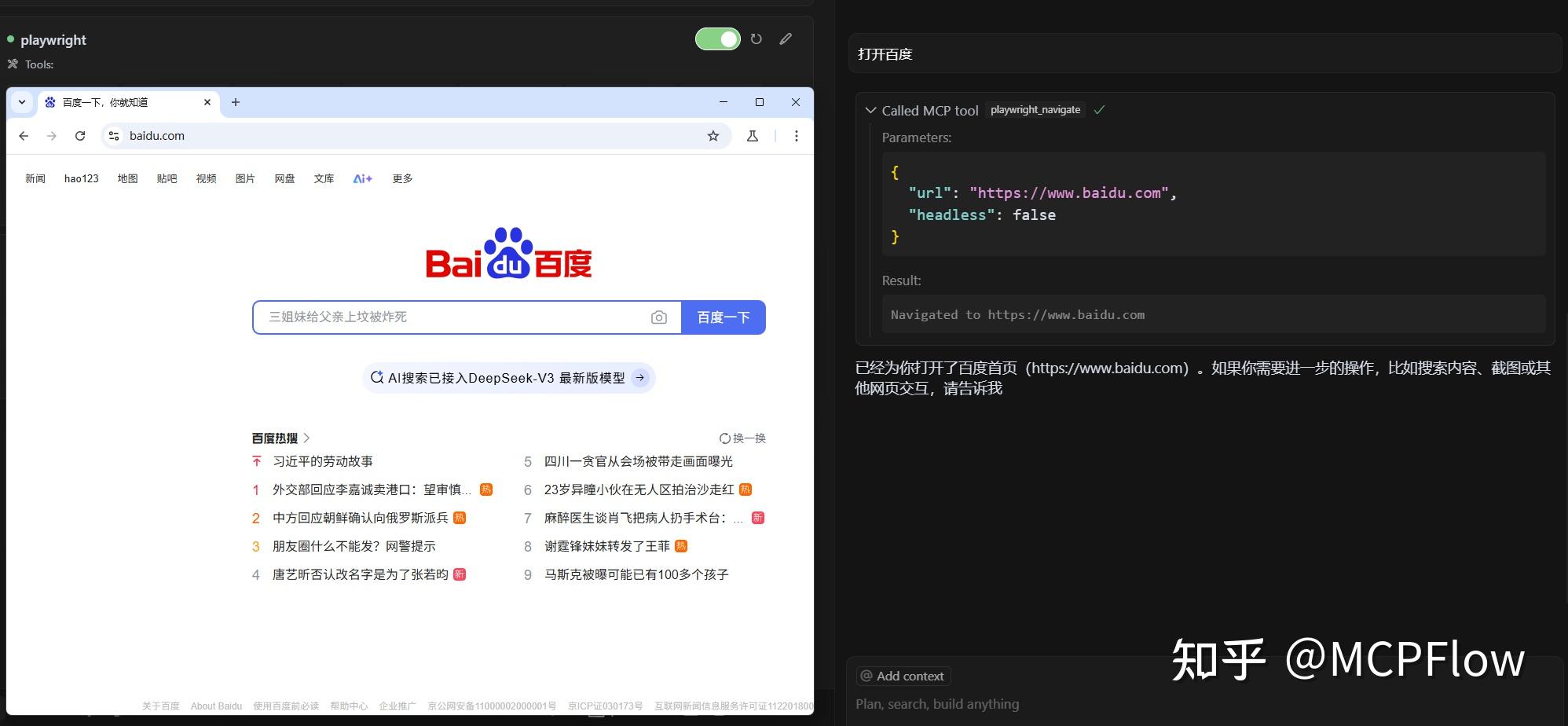Click the 百度一下 search button
The width and height of the screenshot is (1568, 726).
pos(723,317)
